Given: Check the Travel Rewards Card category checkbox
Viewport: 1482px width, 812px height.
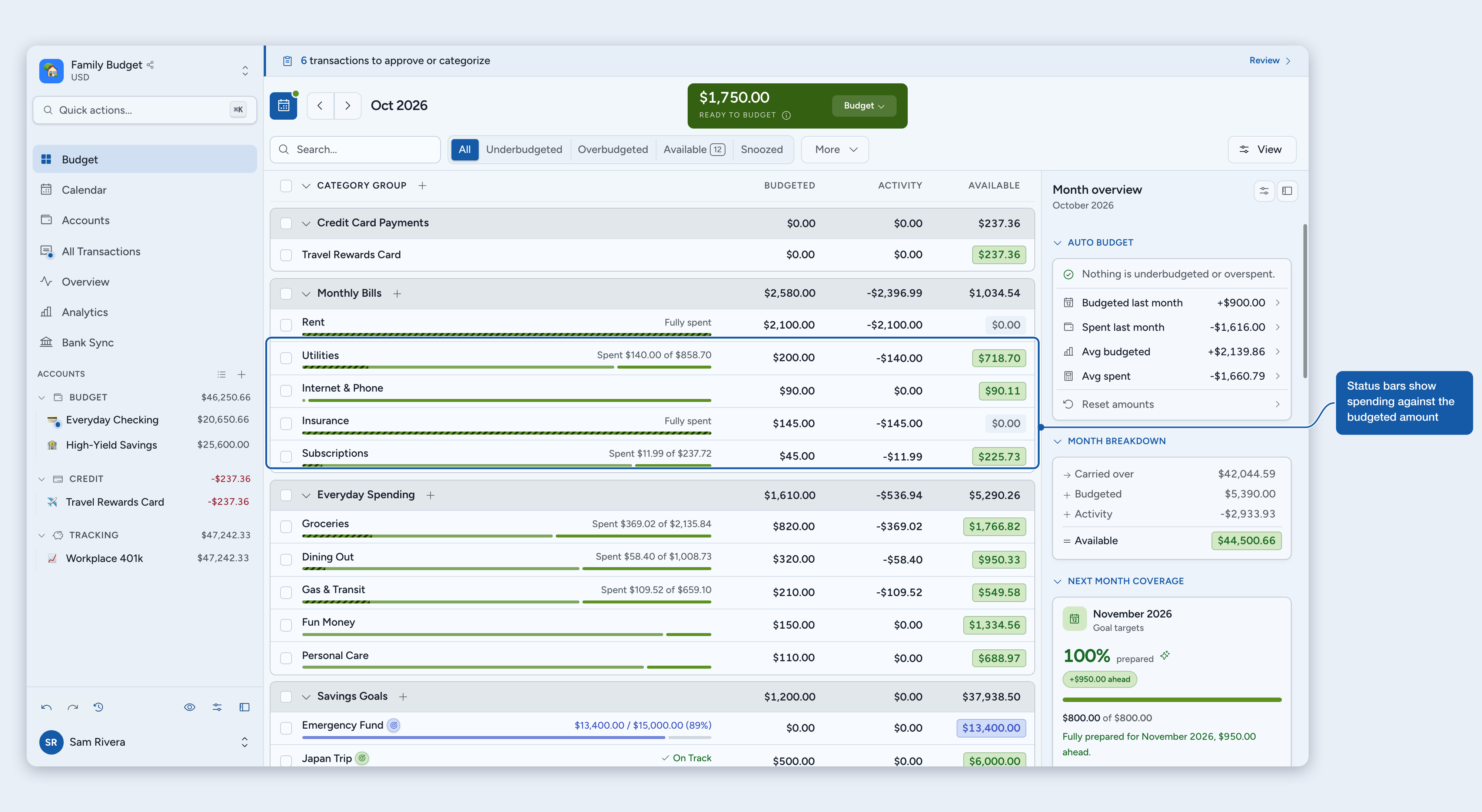Looking at the screenshot, I should 286,255.
